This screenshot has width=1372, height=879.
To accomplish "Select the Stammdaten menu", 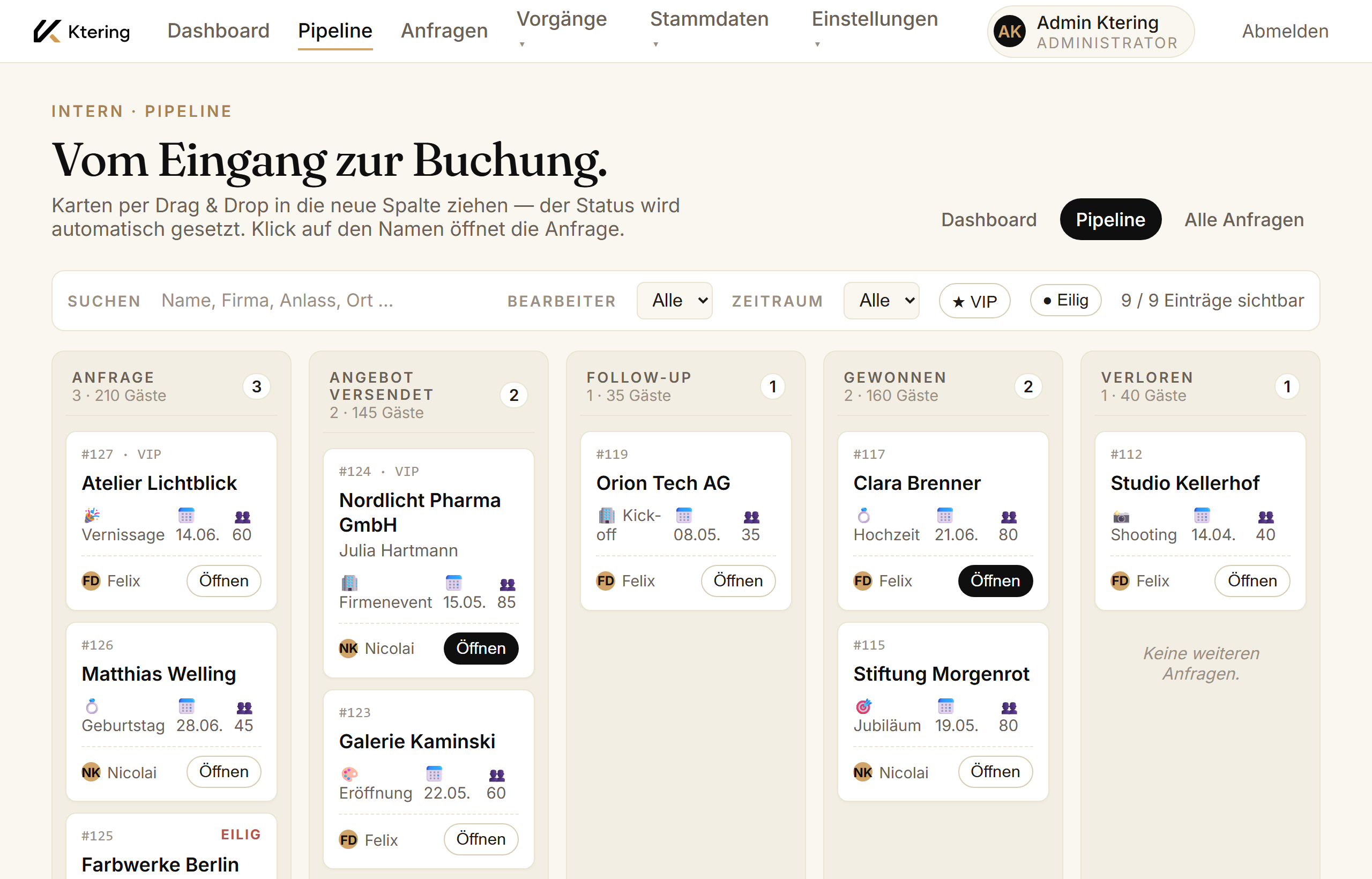I will coord(709,19).
